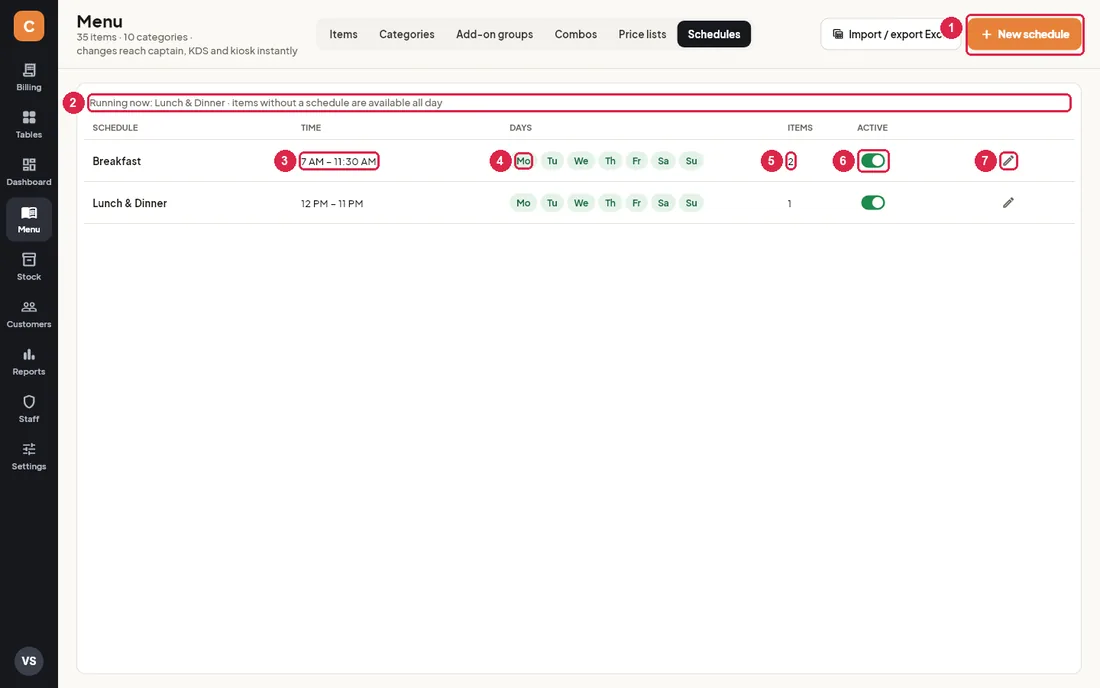
Task: Open the Staff section
Action: click(29, 409)
